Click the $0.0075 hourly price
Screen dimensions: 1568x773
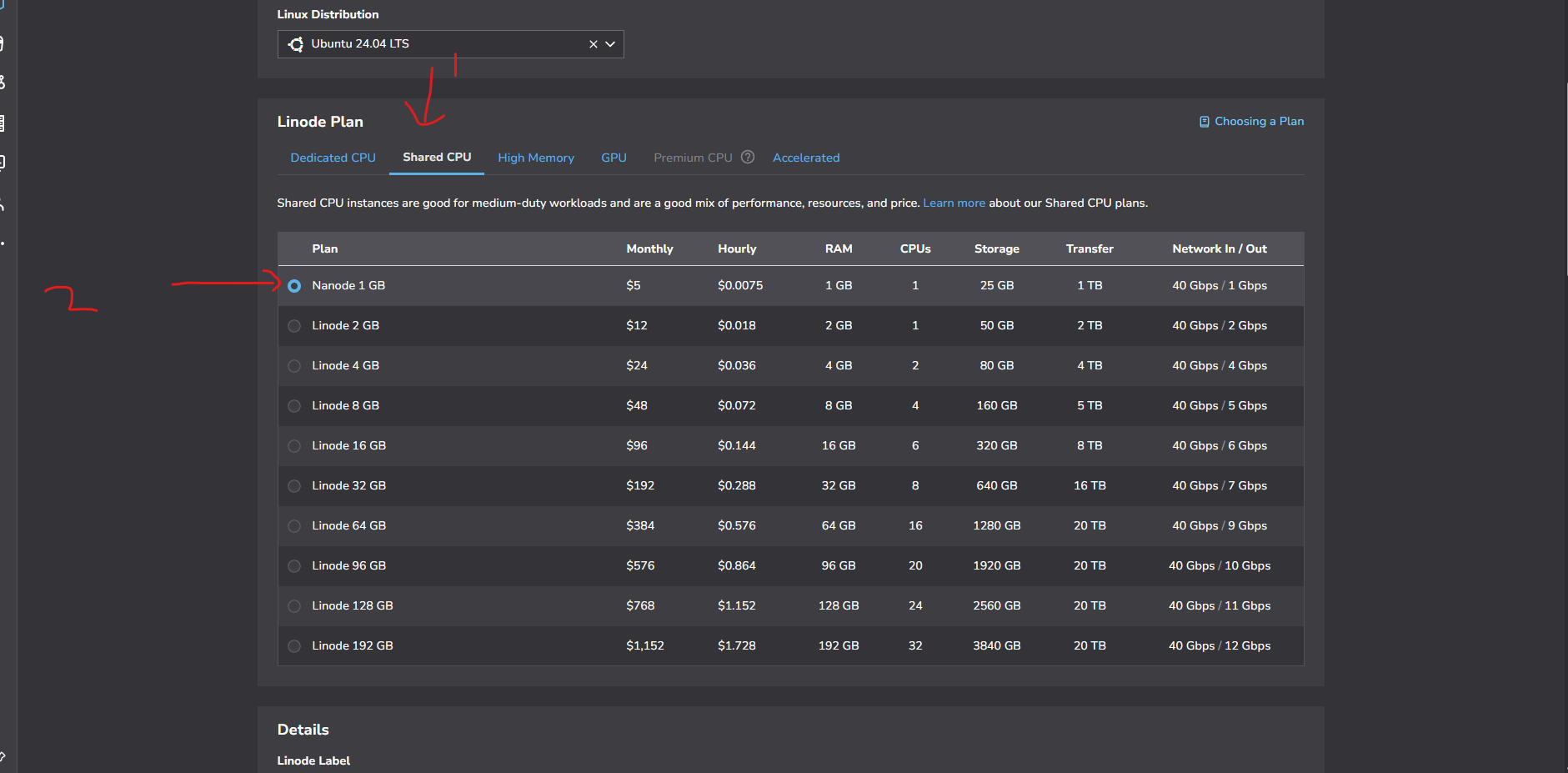(740, 285)
